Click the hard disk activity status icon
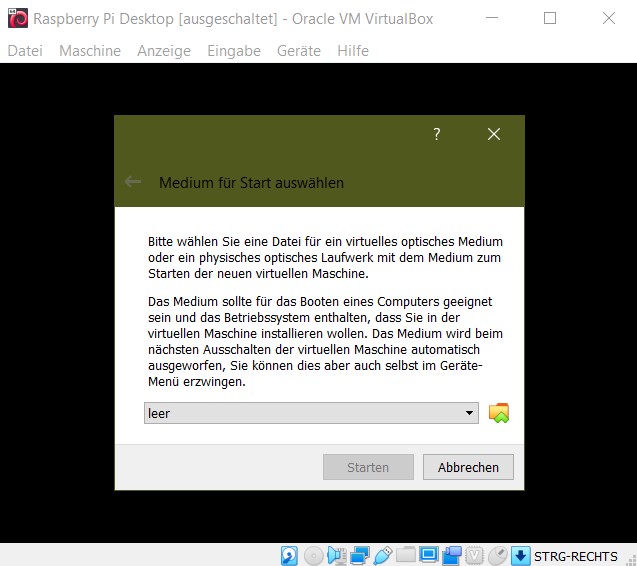 289,555
